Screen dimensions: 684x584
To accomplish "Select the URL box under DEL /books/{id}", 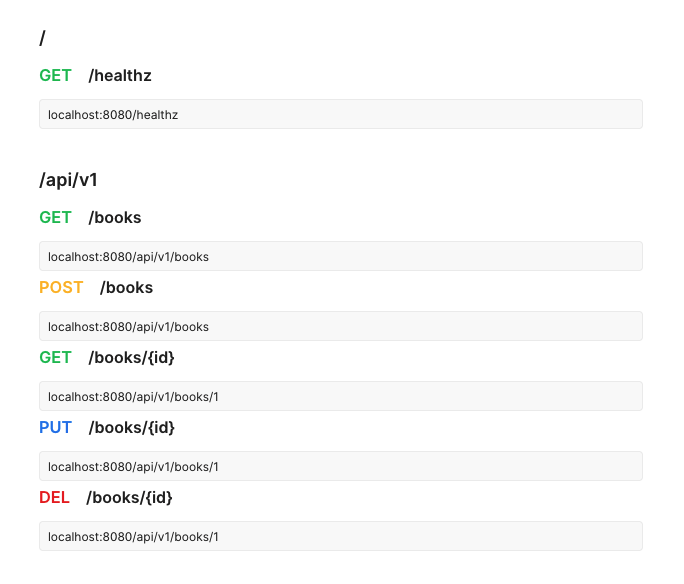I will coord(341,536).
